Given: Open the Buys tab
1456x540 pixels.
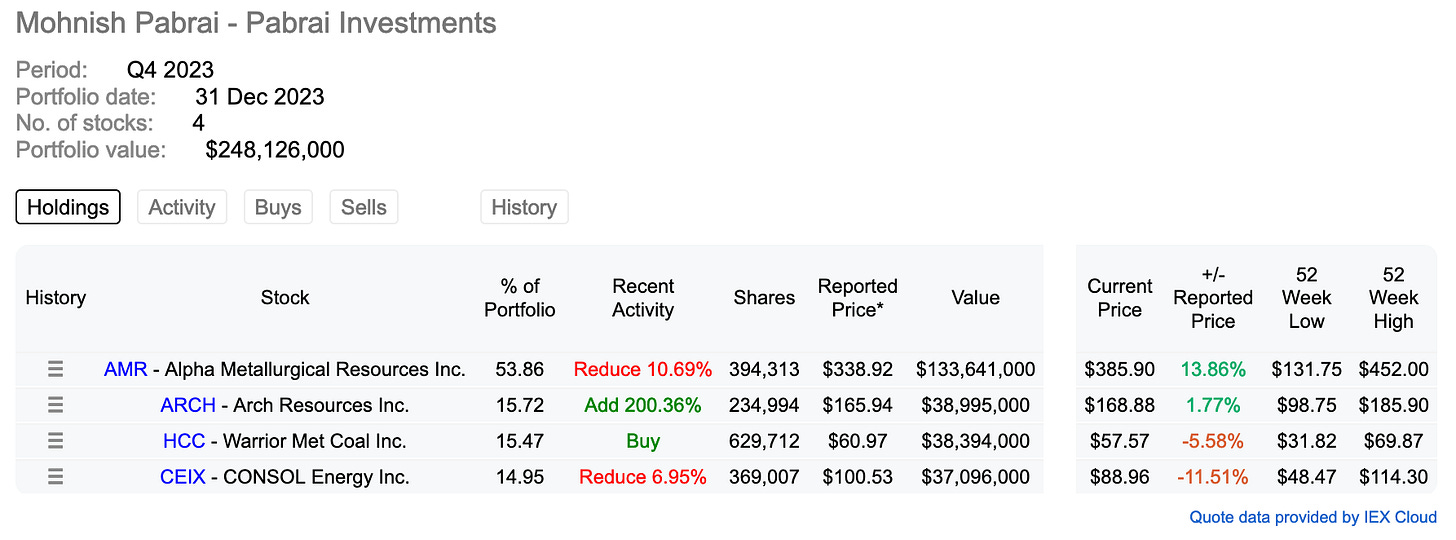Looking at the screenshot, I should pos(278,207).
